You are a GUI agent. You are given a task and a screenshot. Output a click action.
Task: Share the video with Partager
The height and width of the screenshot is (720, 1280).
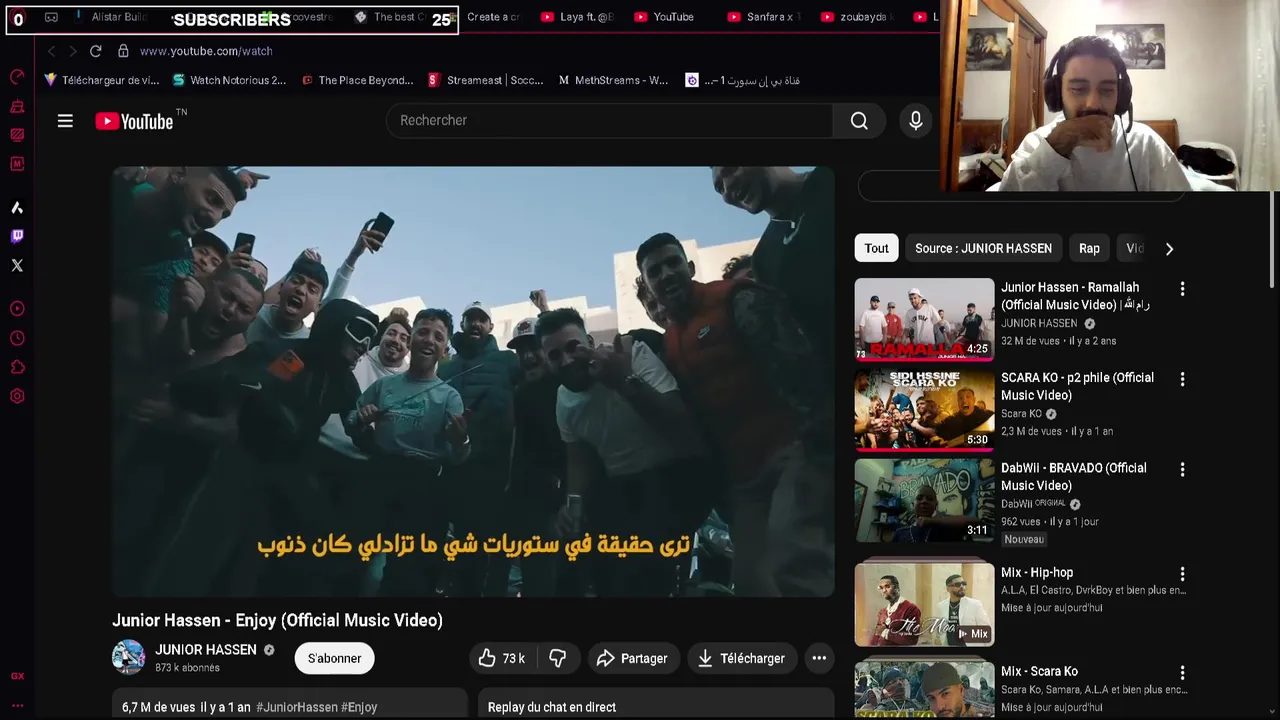632,658
